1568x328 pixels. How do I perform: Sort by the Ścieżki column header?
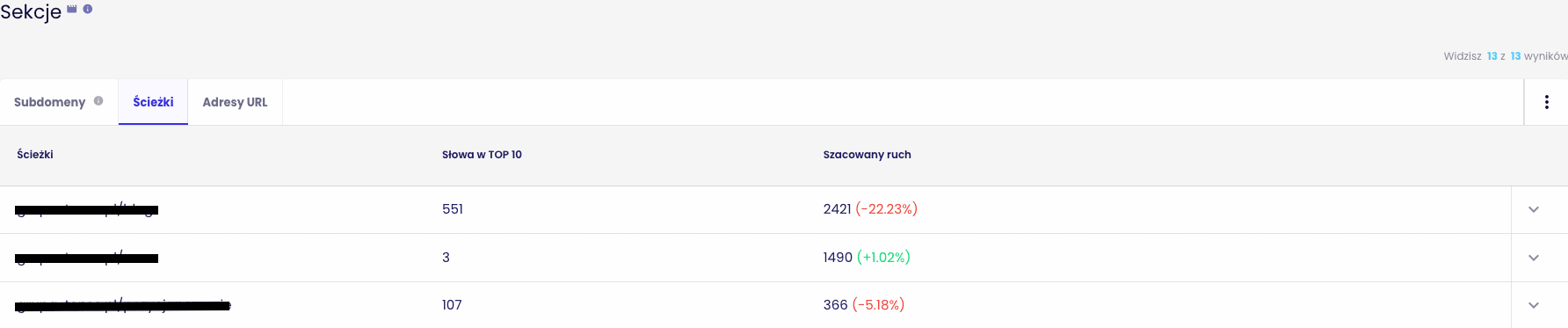pos(35,155)
